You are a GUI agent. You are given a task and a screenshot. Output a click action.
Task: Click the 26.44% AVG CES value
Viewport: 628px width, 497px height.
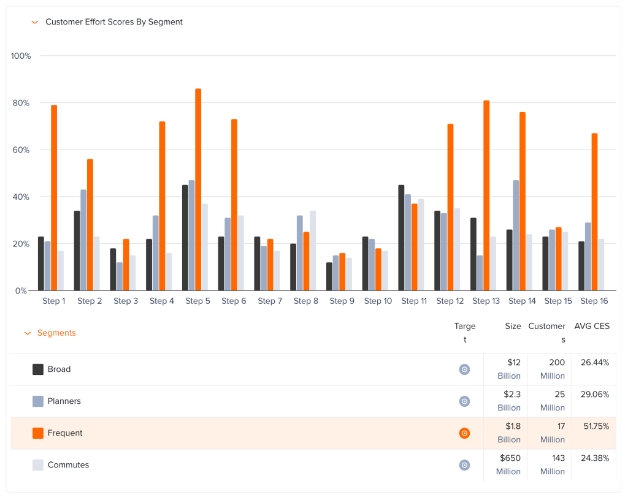pyautogui.click(x=595, y=362)
